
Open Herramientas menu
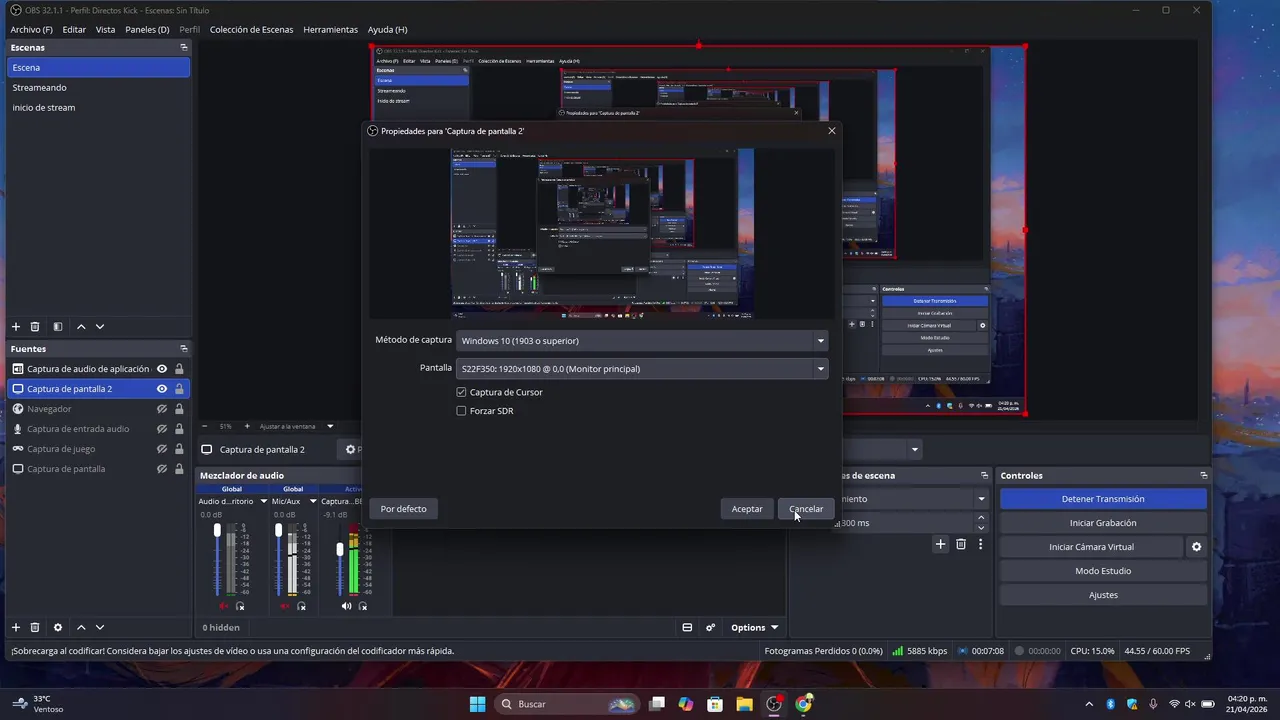pyautogui.click(x=330, y=29)
